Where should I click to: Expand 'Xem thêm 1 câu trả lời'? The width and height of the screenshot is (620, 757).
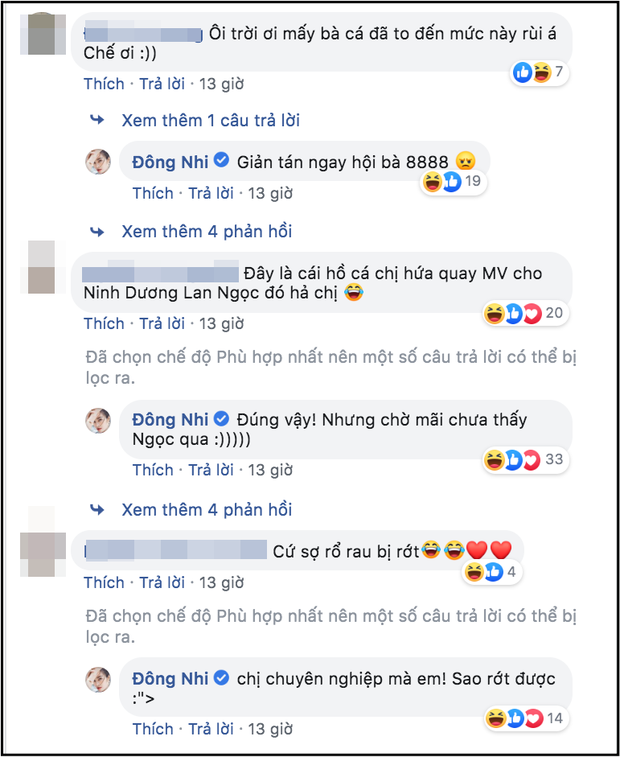pos(211,120)
